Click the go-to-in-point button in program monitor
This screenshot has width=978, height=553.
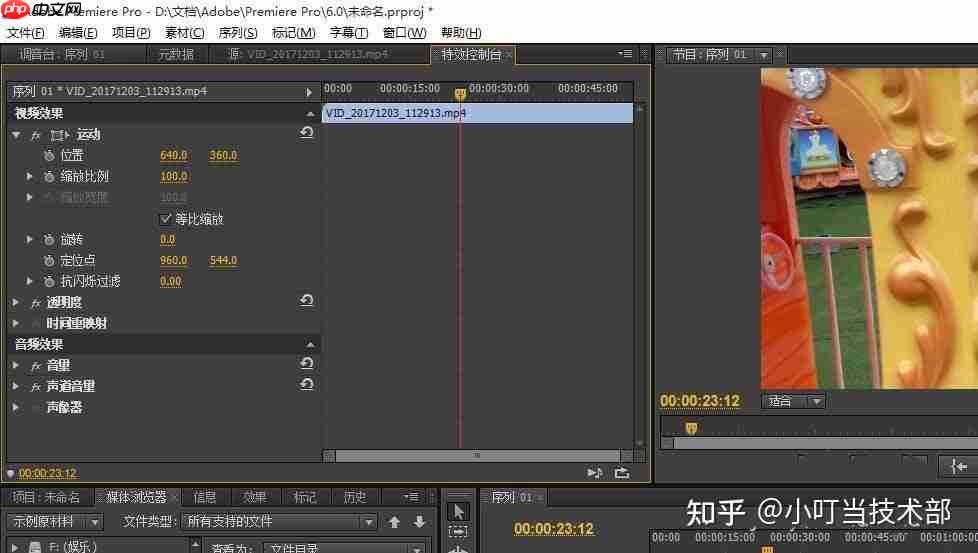pos(959,466)
